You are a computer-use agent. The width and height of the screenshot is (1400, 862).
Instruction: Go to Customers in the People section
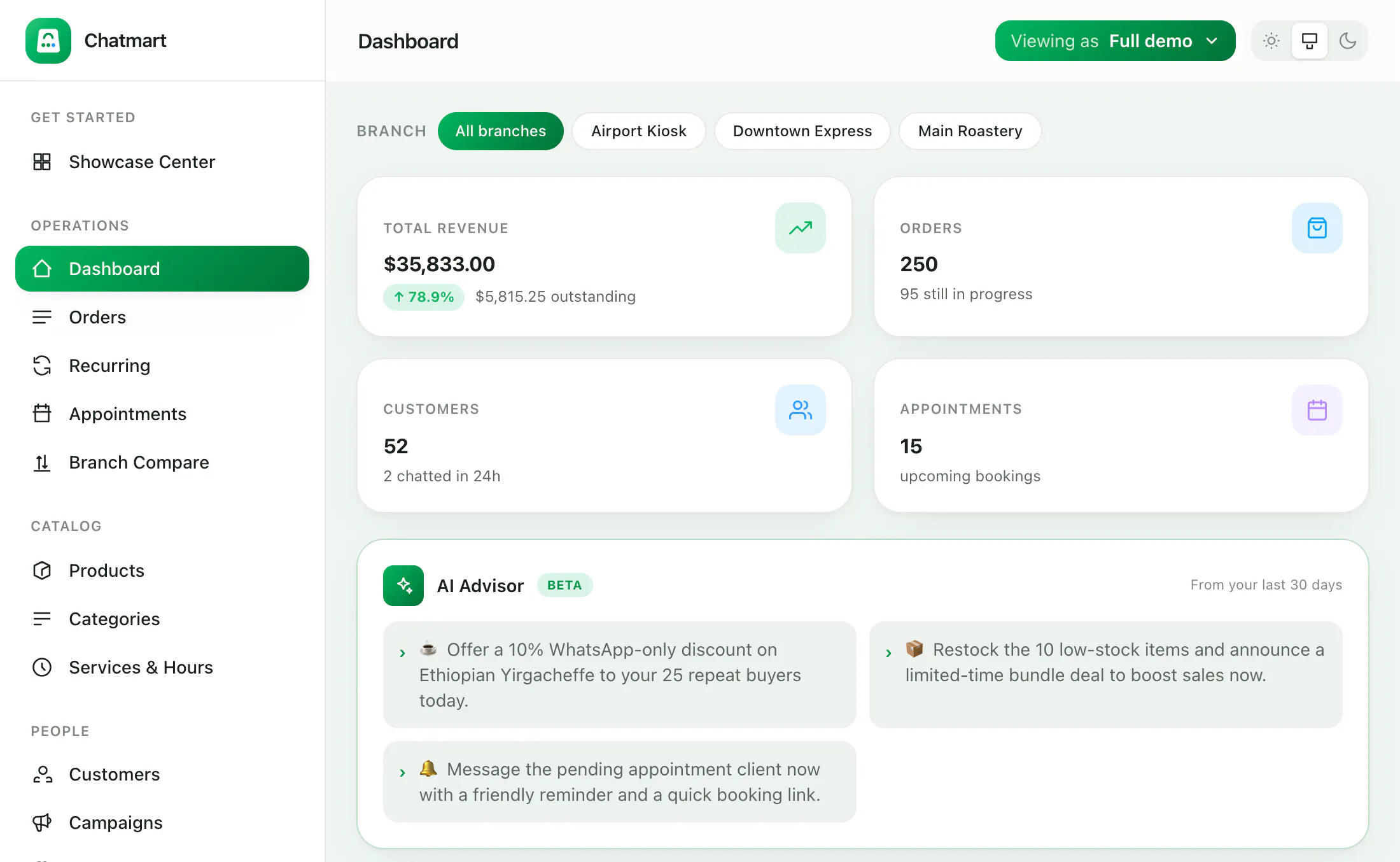[x=162, y=774]
